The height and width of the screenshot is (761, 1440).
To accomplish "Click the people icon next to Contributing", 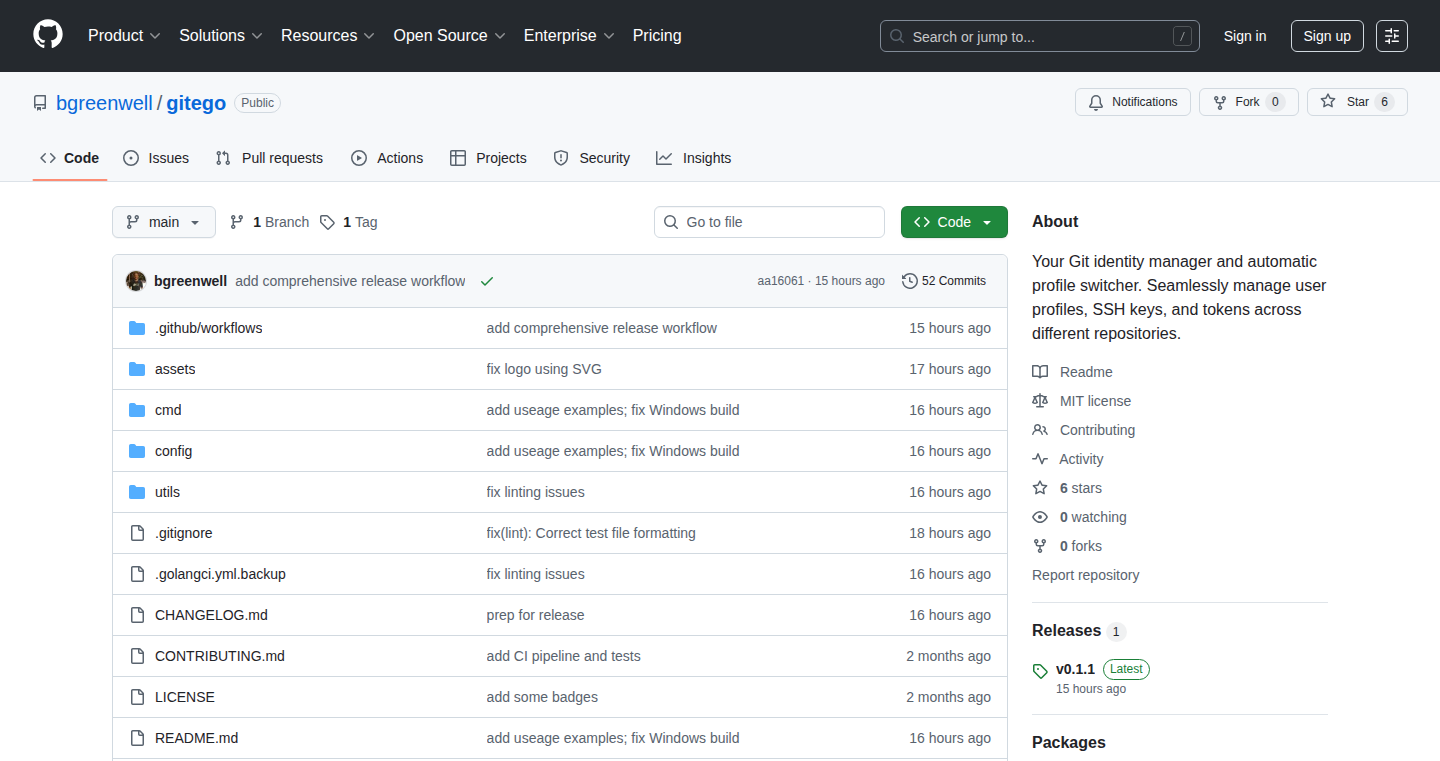I will 1040,430.
